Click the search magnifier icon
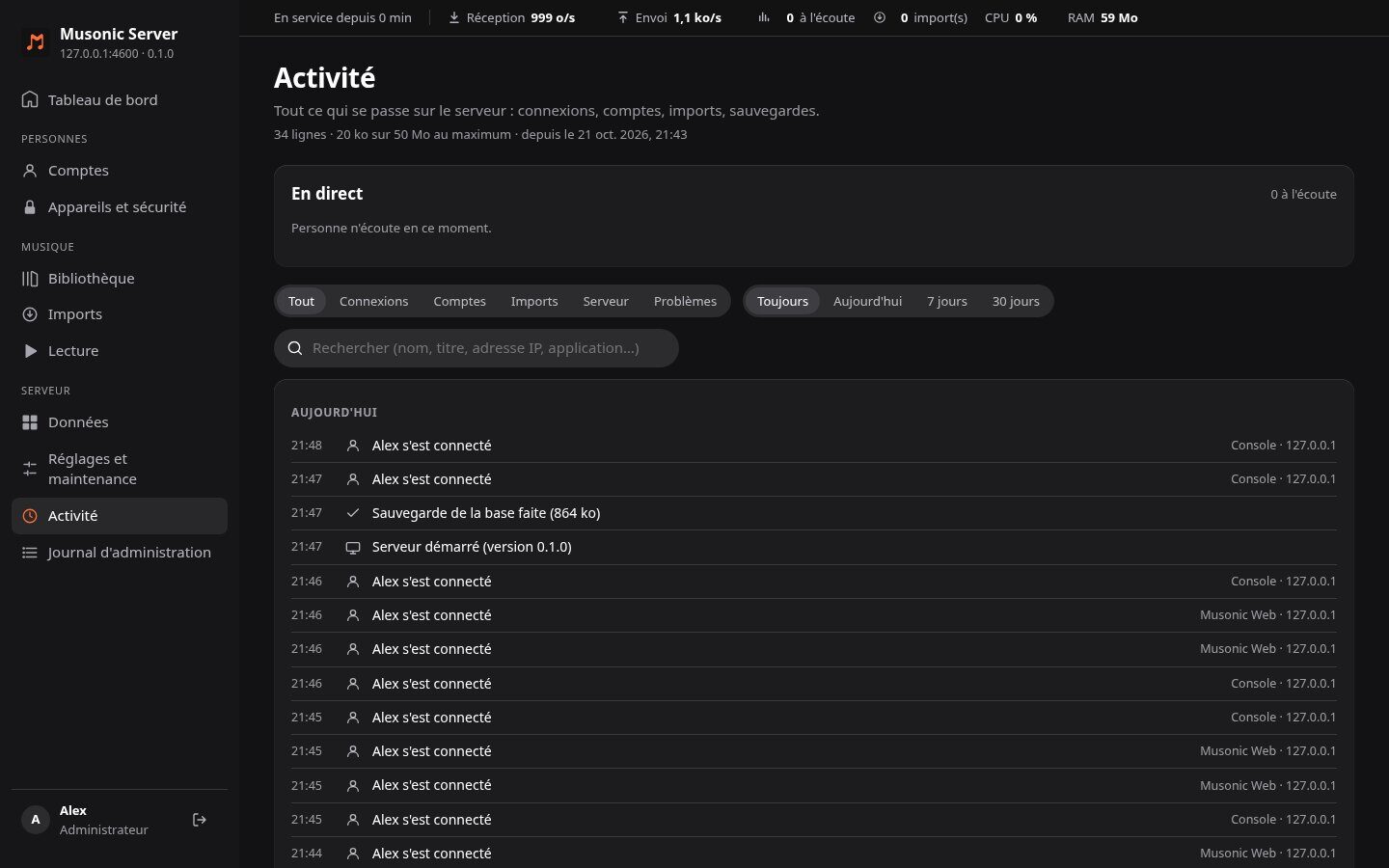 point(295,348)
